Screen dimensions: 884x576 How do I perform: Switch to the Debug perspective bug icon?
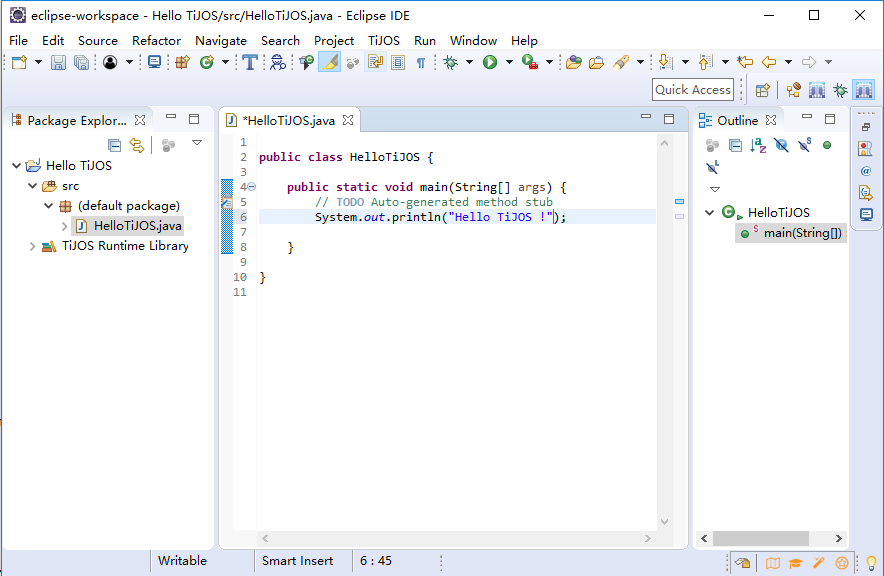click(841, 90)
